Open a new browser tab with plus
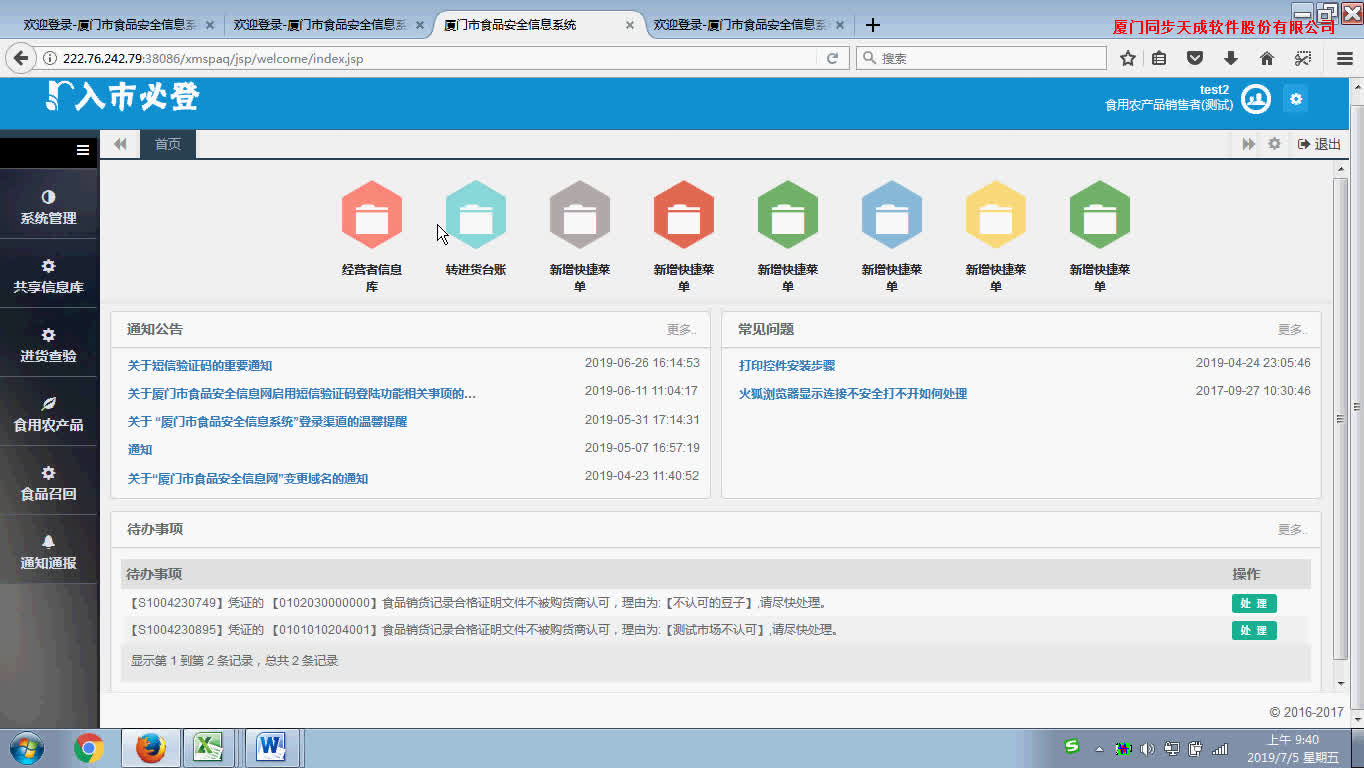 (873, 25)
